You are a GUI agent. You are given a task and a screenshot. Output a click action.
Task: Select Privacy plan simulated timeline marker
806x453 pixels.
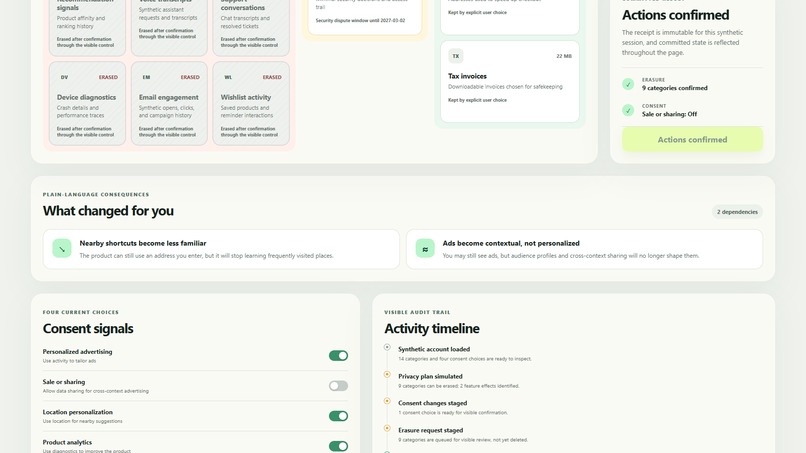tap(387, 374)
